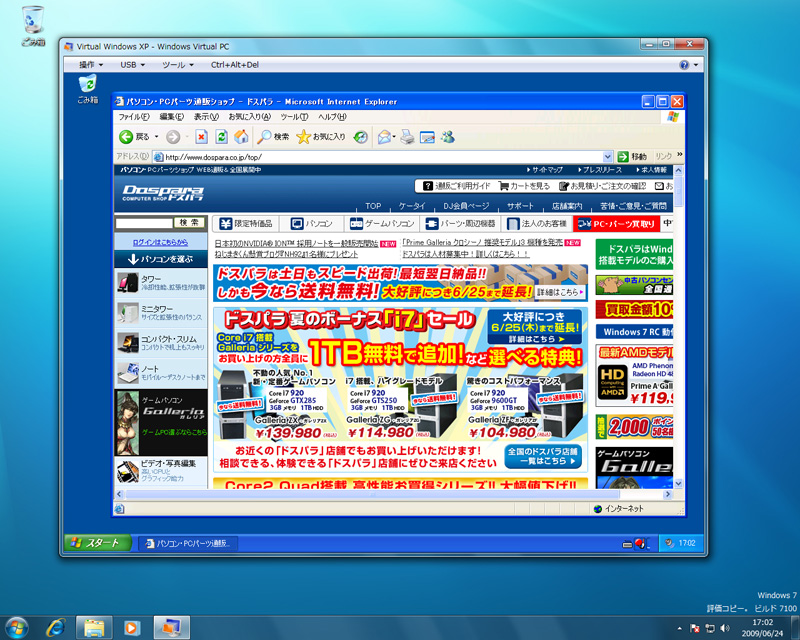The width and height of the screenshot is (800, 640).
Task: Click the IE Refresh toolbar icon
Action: 220,137
